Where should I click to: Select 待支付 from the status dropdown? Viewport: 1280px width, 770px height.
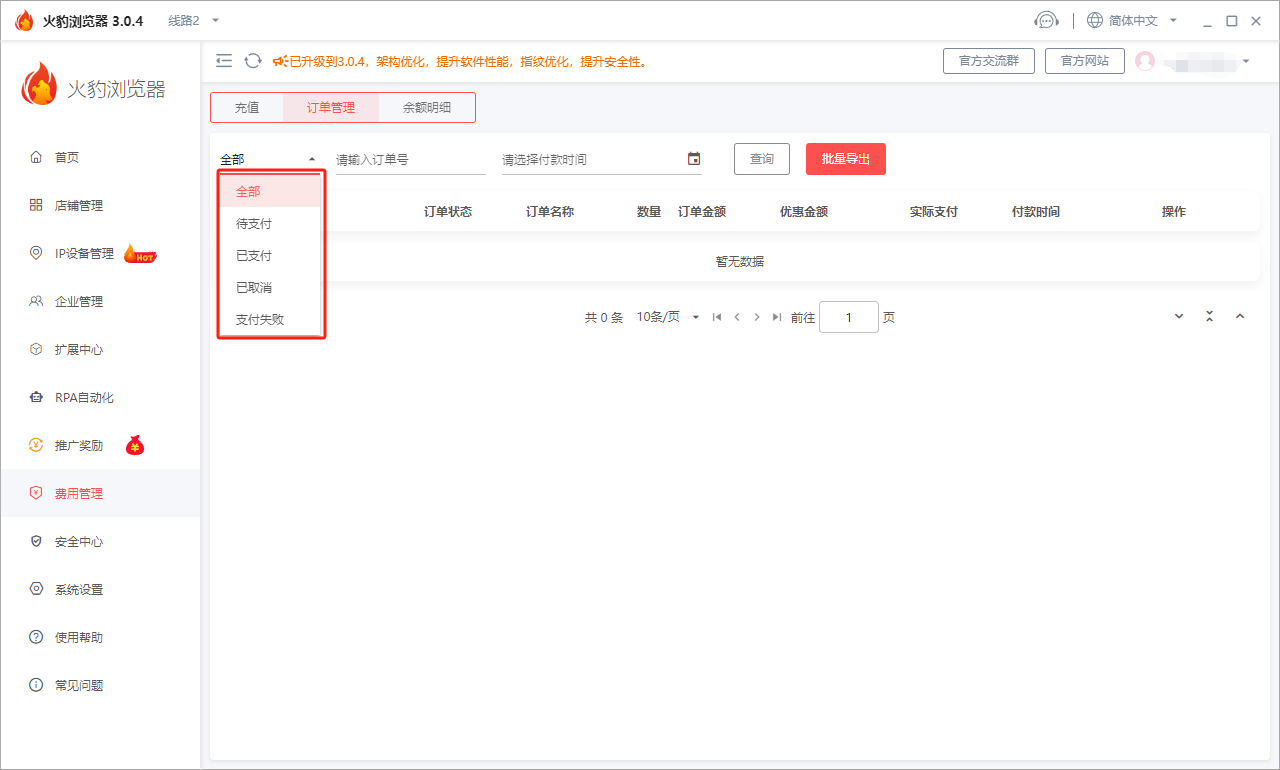tap(254, 224)
